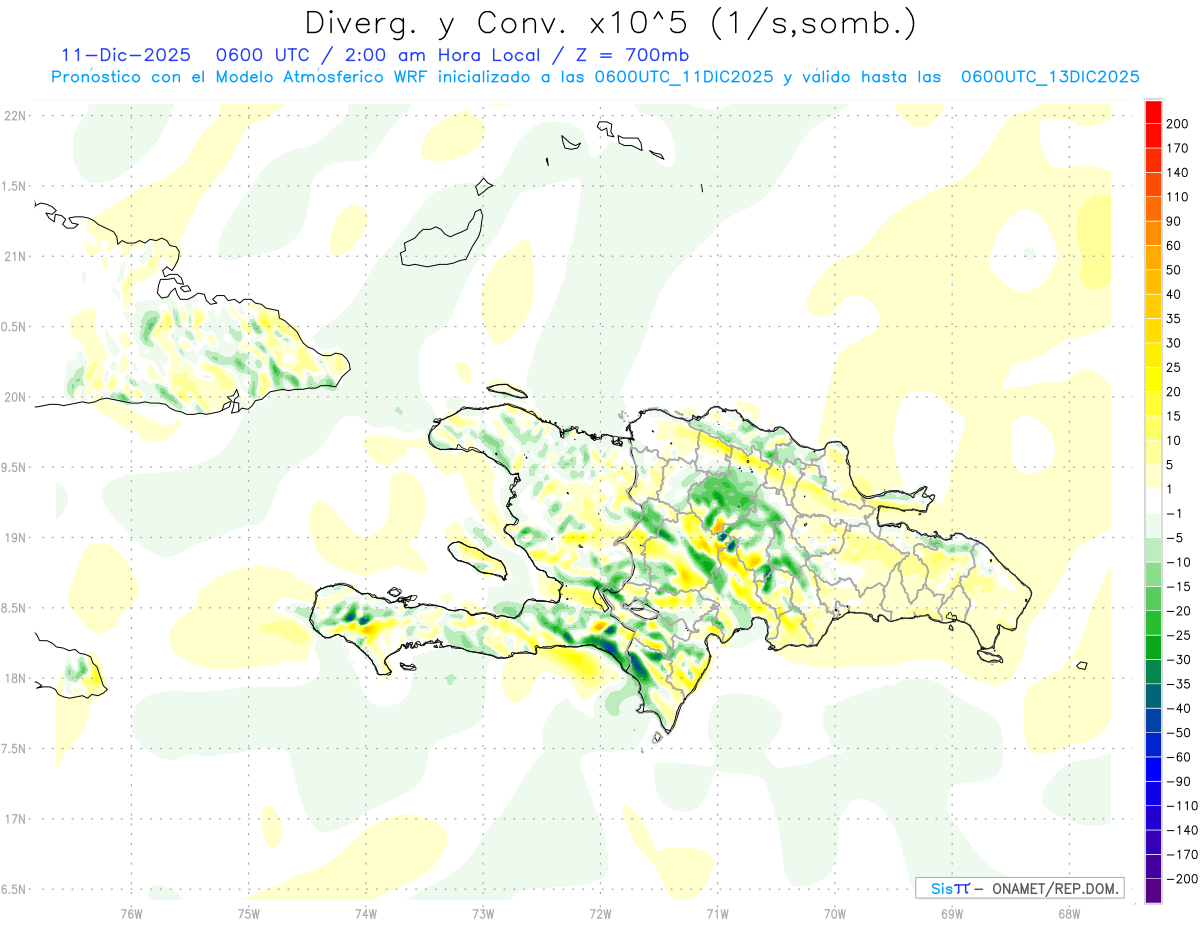Click the 'Sisπ' logo text

pos(949,888)
